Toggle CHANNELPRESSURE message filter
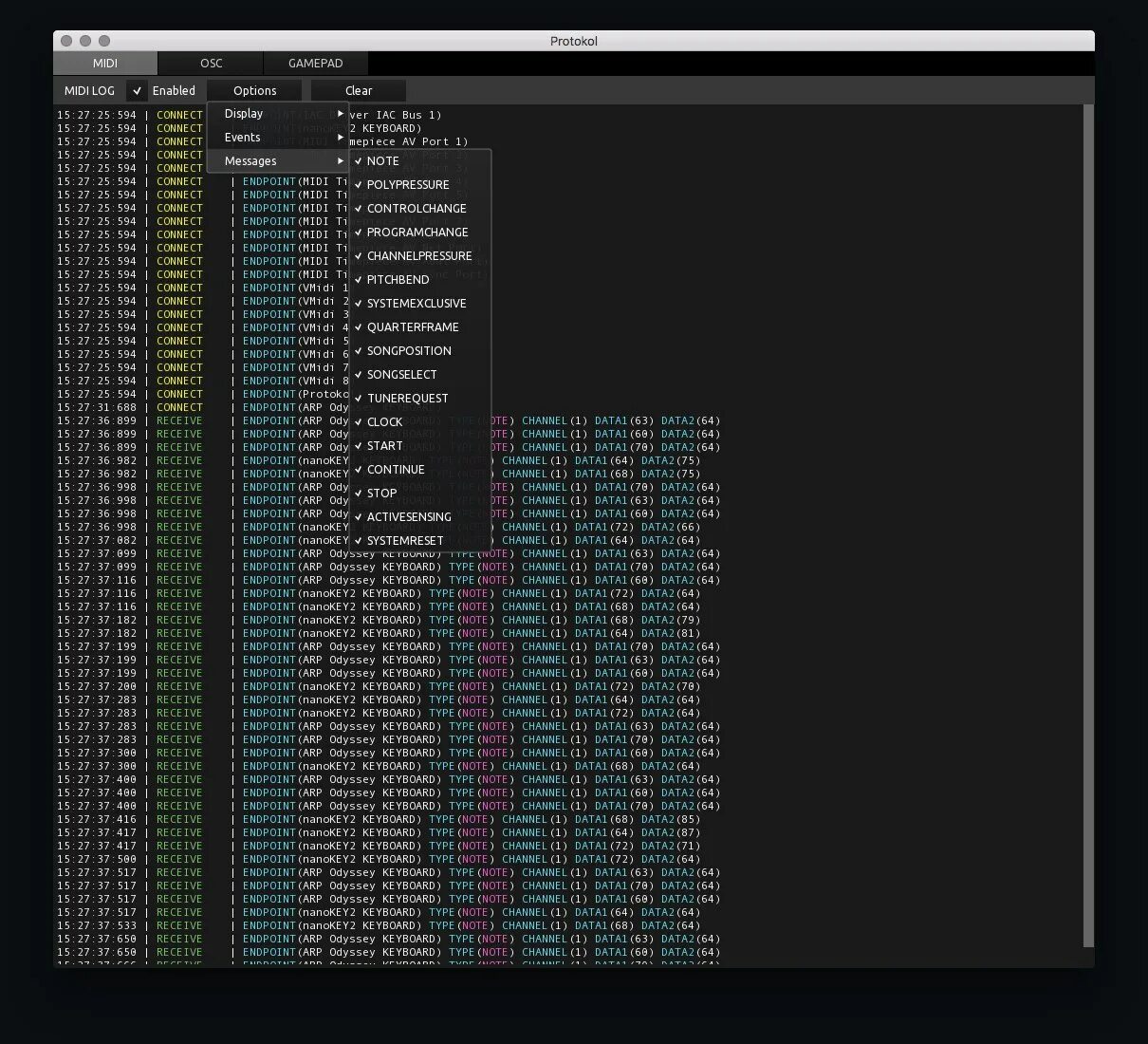Image resolution: width=1148 pixels, height=1044 pixels. (420, 256)
